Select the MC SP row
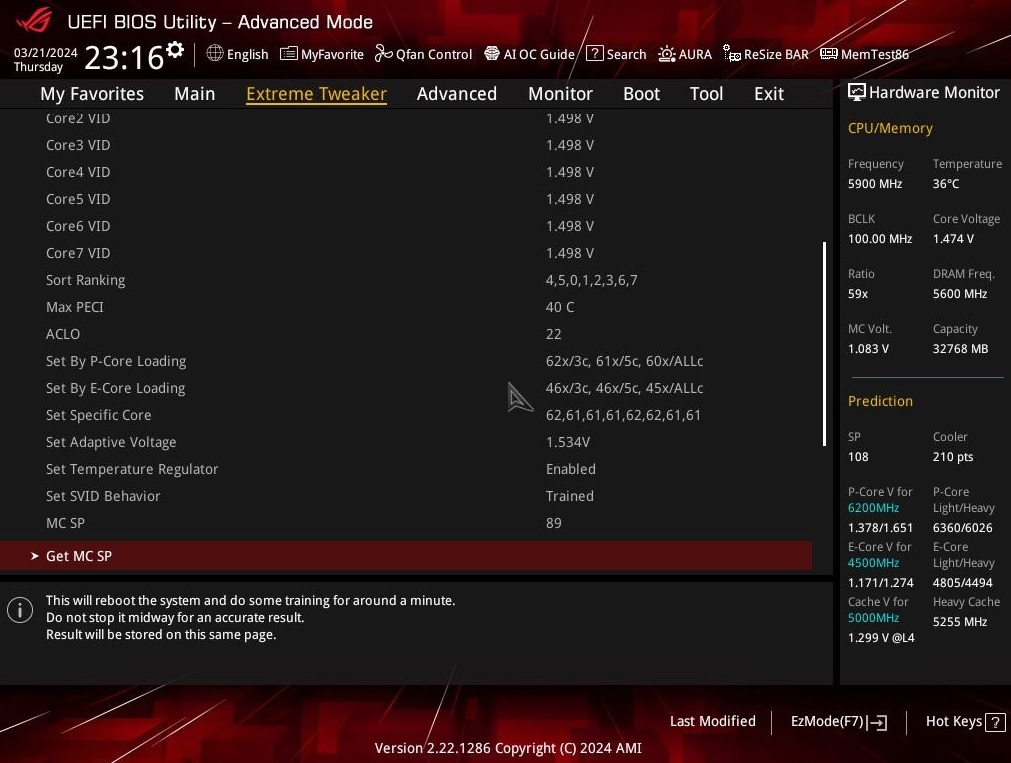 coord(406,523)
